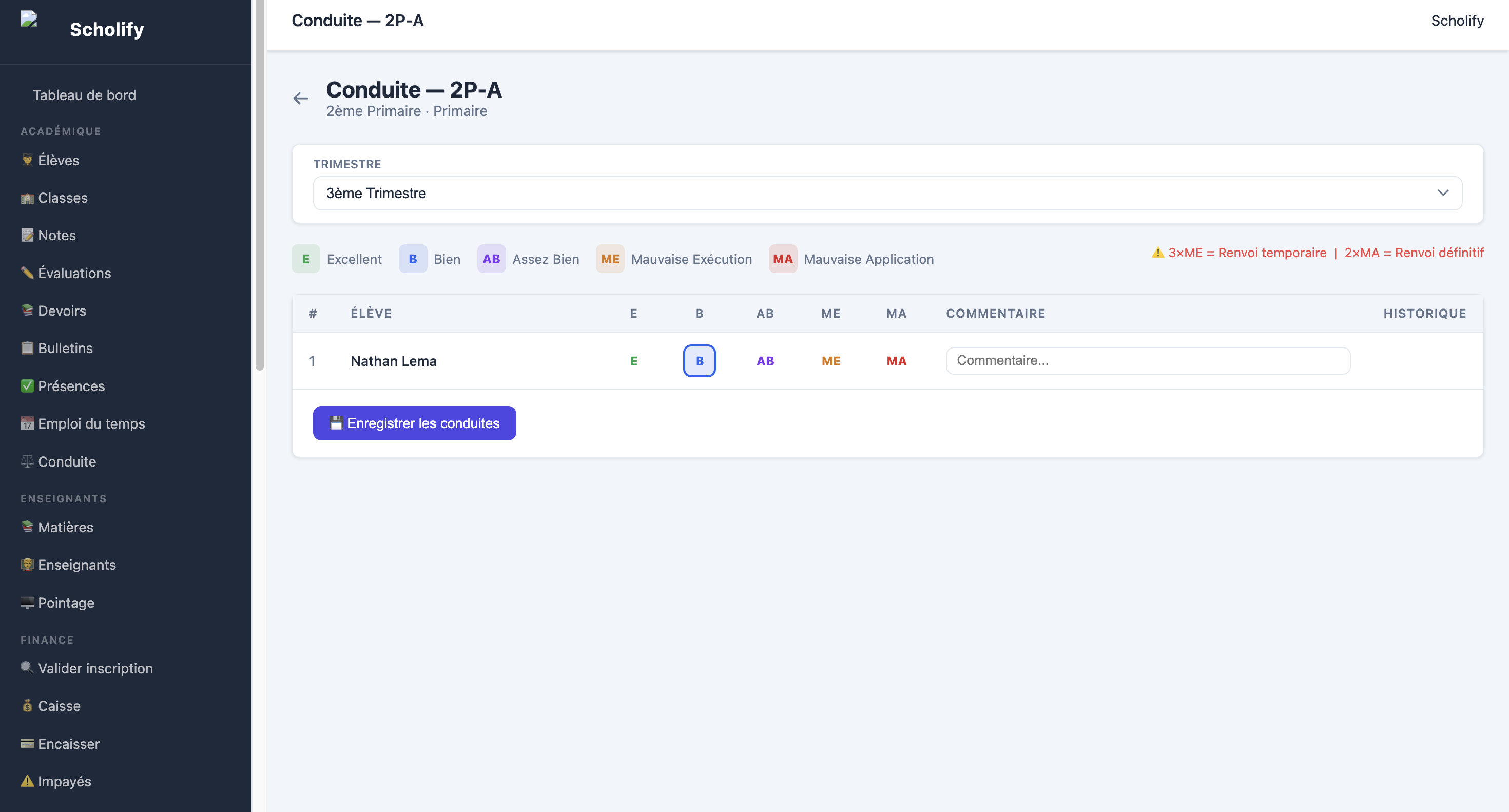Open the Élèves sidebar icon
Image resolution: width=1509 pixels, height=812 pixels.
27,160
